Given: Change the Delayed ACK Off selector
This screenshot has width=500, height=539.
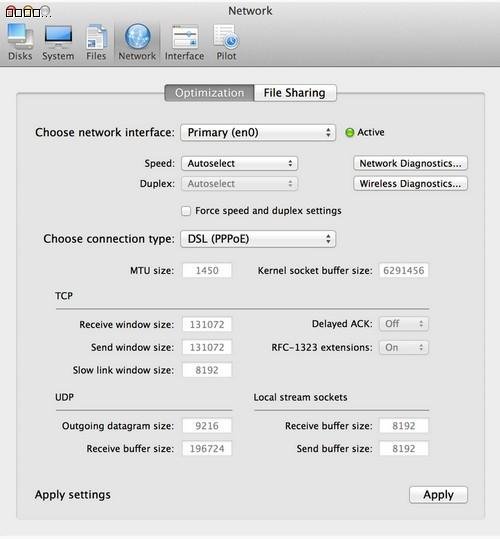Looking at the screenshot, I should coord(404,324).
